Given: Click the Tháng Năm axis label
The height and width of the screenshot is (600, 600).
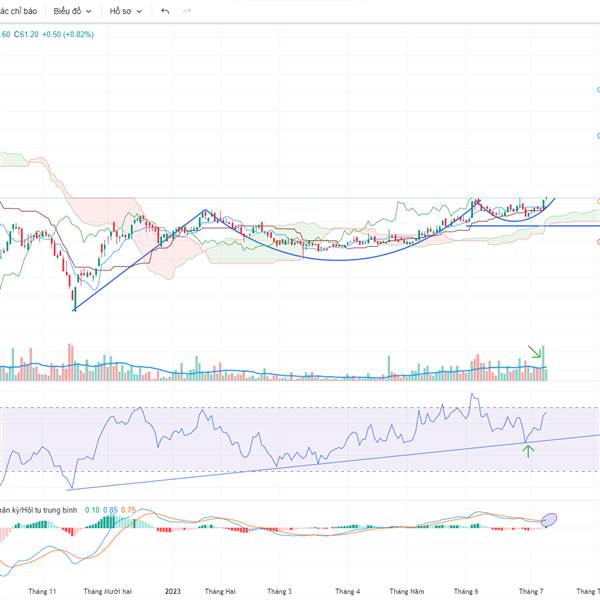Looking at the screenshot, I should pyautogui.click(x=407, y=591).
